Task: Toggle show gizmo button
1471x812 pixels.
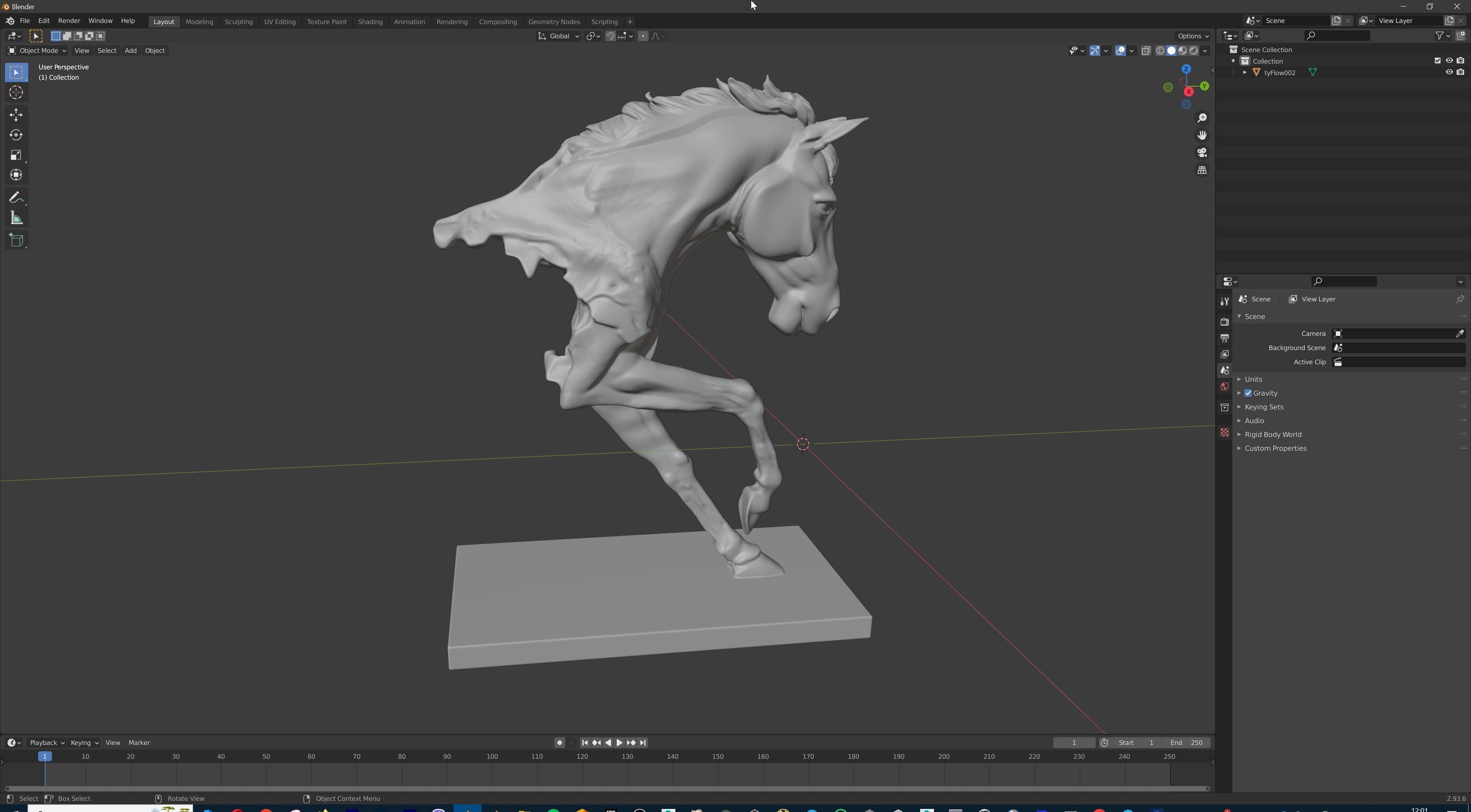Action: (x=1095, y=51)
